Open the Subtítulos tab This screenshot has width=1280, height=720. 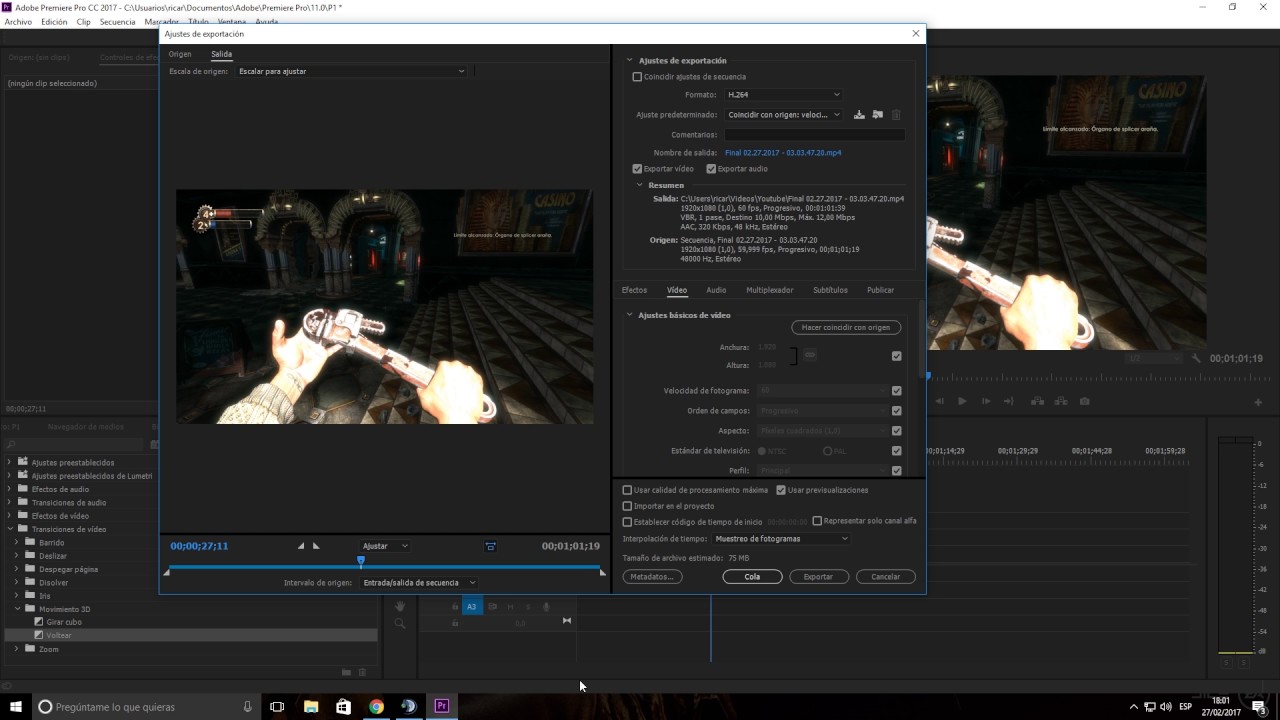tap(830, 290)
